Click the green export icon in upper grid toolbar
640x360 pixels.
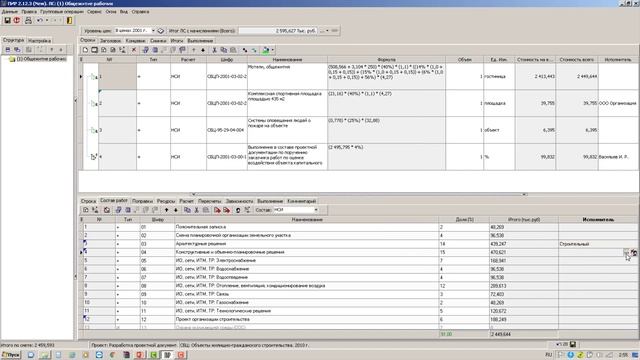(x=266, y=50)
